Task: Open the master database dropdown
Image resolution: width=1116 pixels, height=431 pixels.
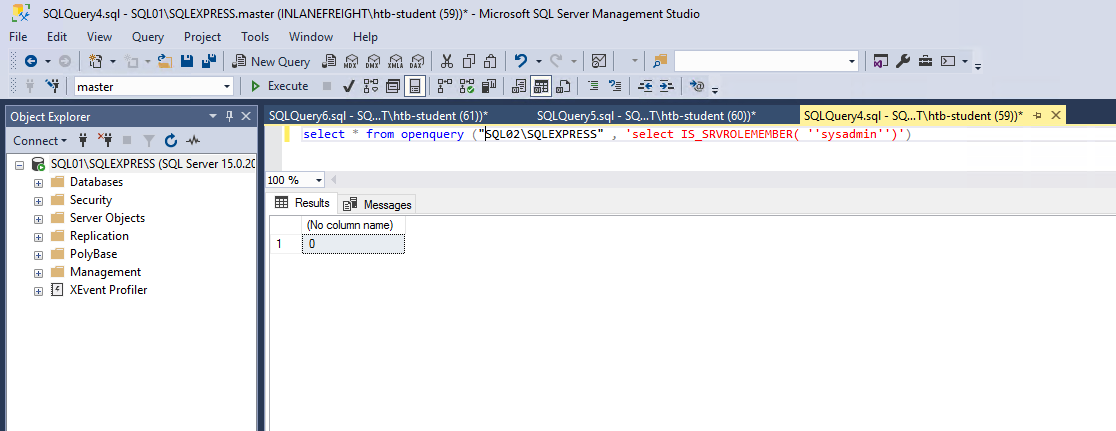Action: tap(226, 87)
